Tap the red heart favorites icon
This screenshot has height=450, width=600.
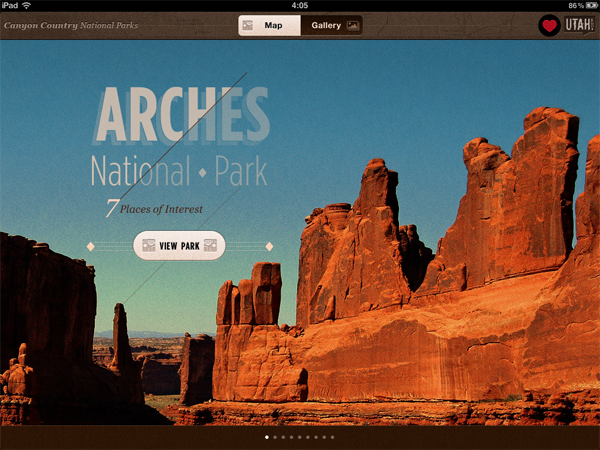click(x=549, y=26)
